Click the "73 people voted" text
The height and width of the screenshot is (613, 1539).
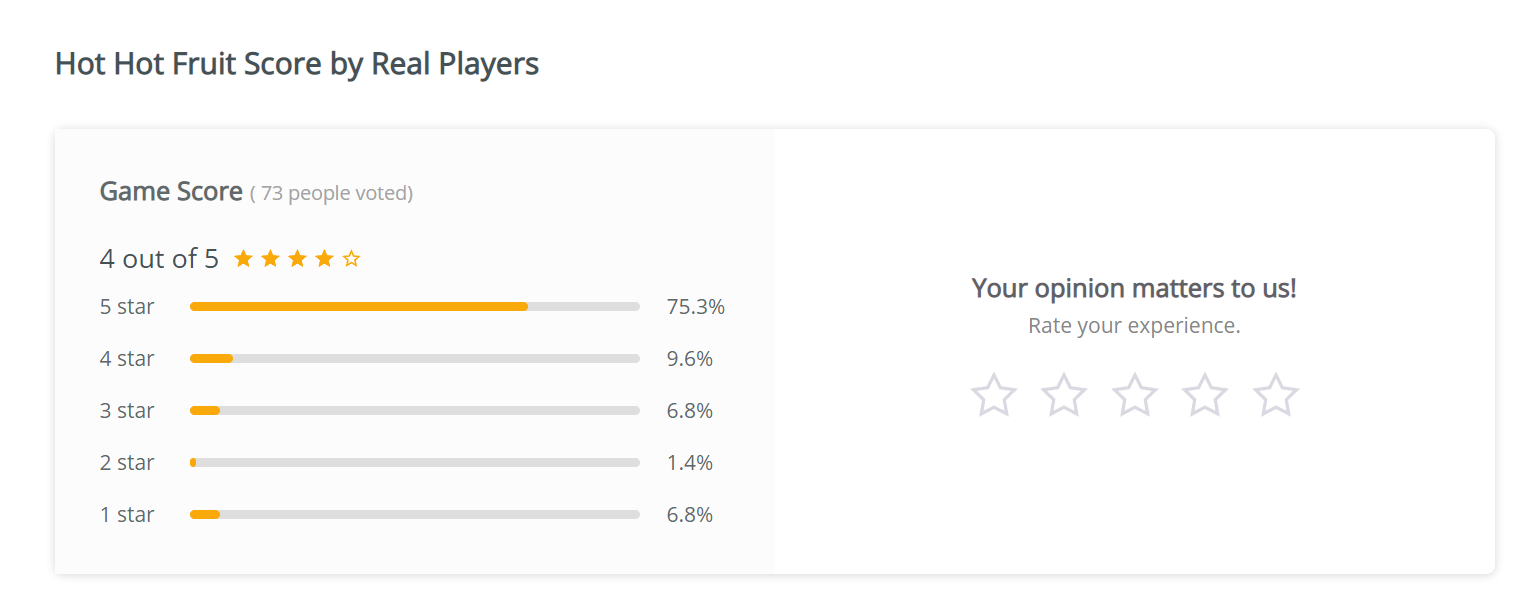tap(331, 193)
